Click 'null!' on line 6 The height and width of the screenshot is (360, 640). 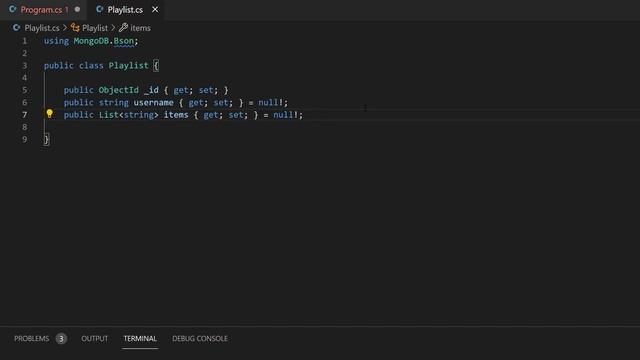tap(270, 102)
